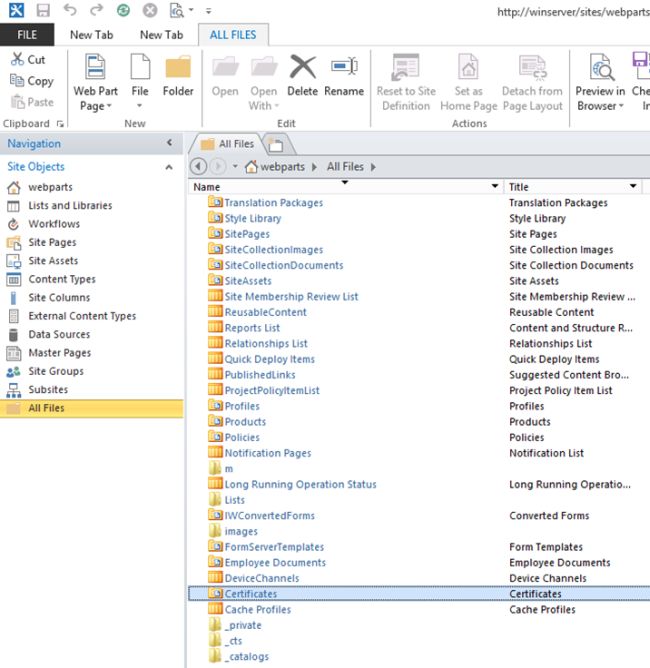
Task: Collapse the Navigation pane chevron
Action: point(170,143)
